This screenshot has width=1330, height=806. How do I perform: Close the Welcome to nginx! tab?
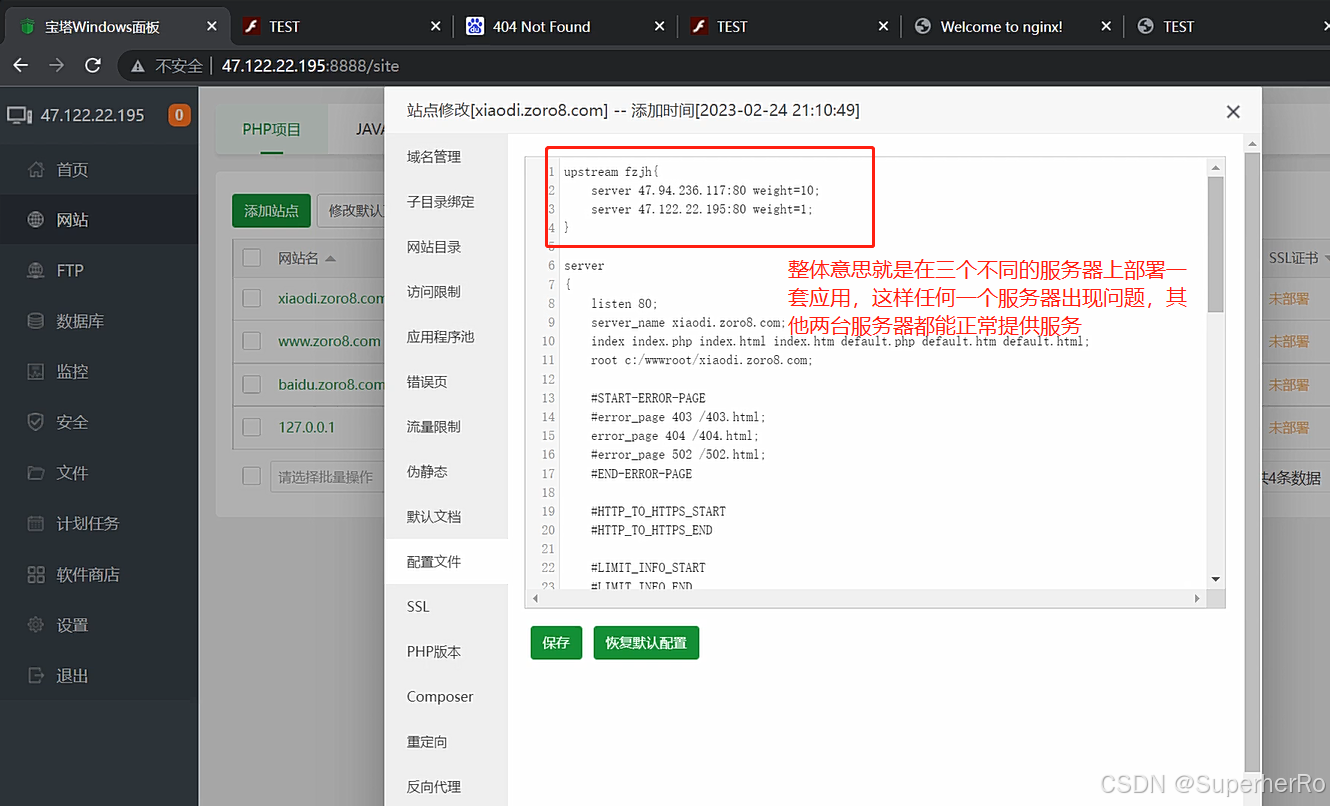1107,27
